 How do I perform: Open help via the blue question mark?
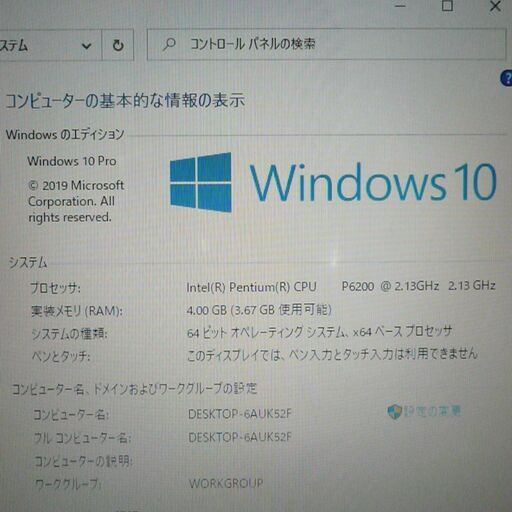click(x=507, y=78)
